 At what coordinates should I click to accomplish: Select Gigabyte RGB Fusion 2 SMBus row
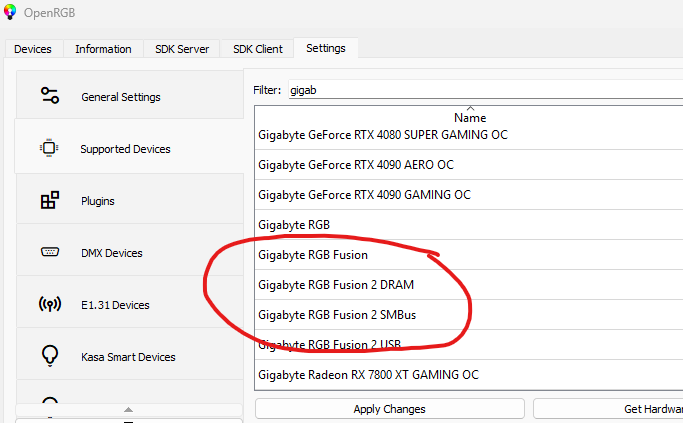469,315
